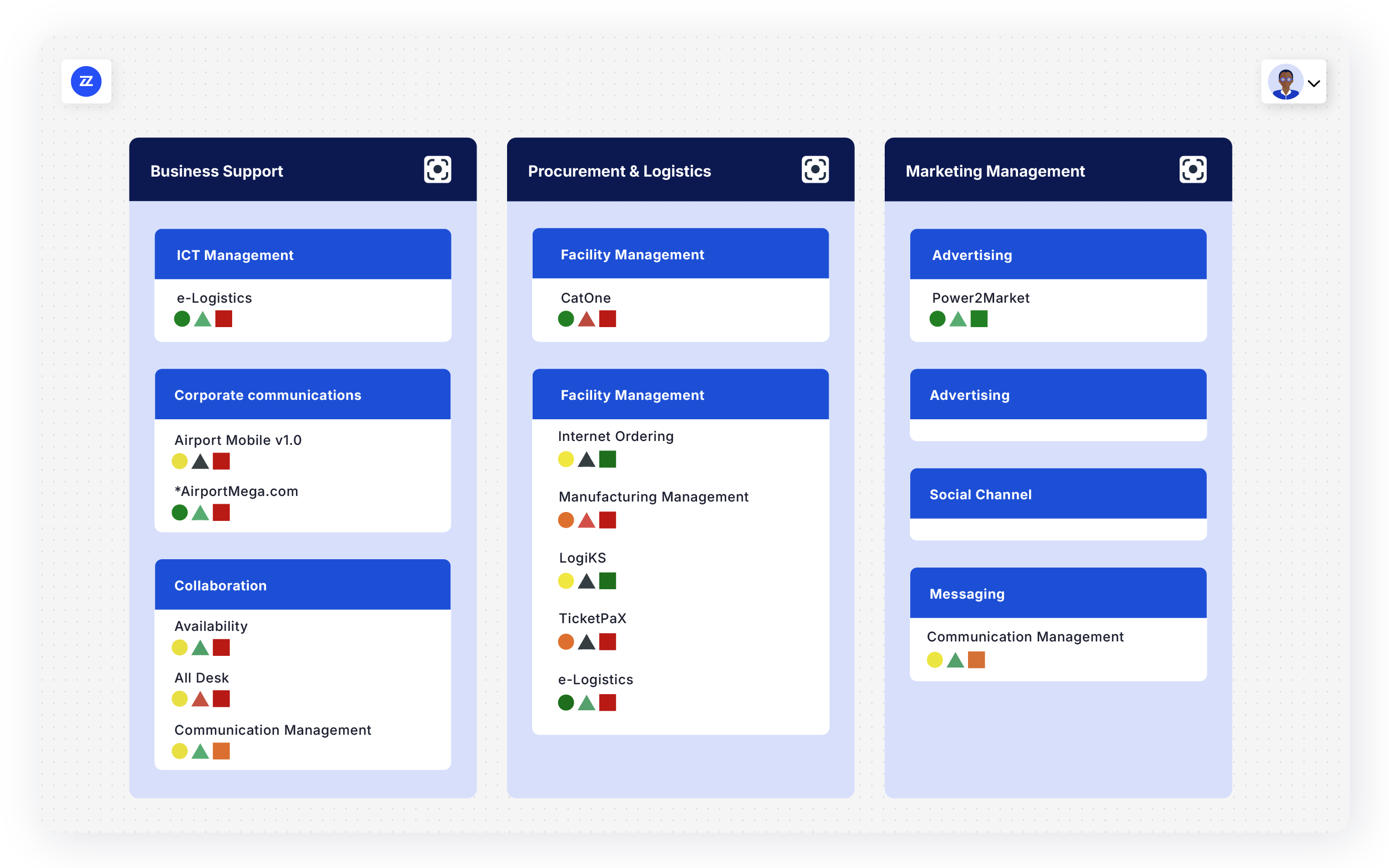Viewport: 1389px width, 868px height.
Task: Open the empty Advertising card header
Action: [1058, 394]
